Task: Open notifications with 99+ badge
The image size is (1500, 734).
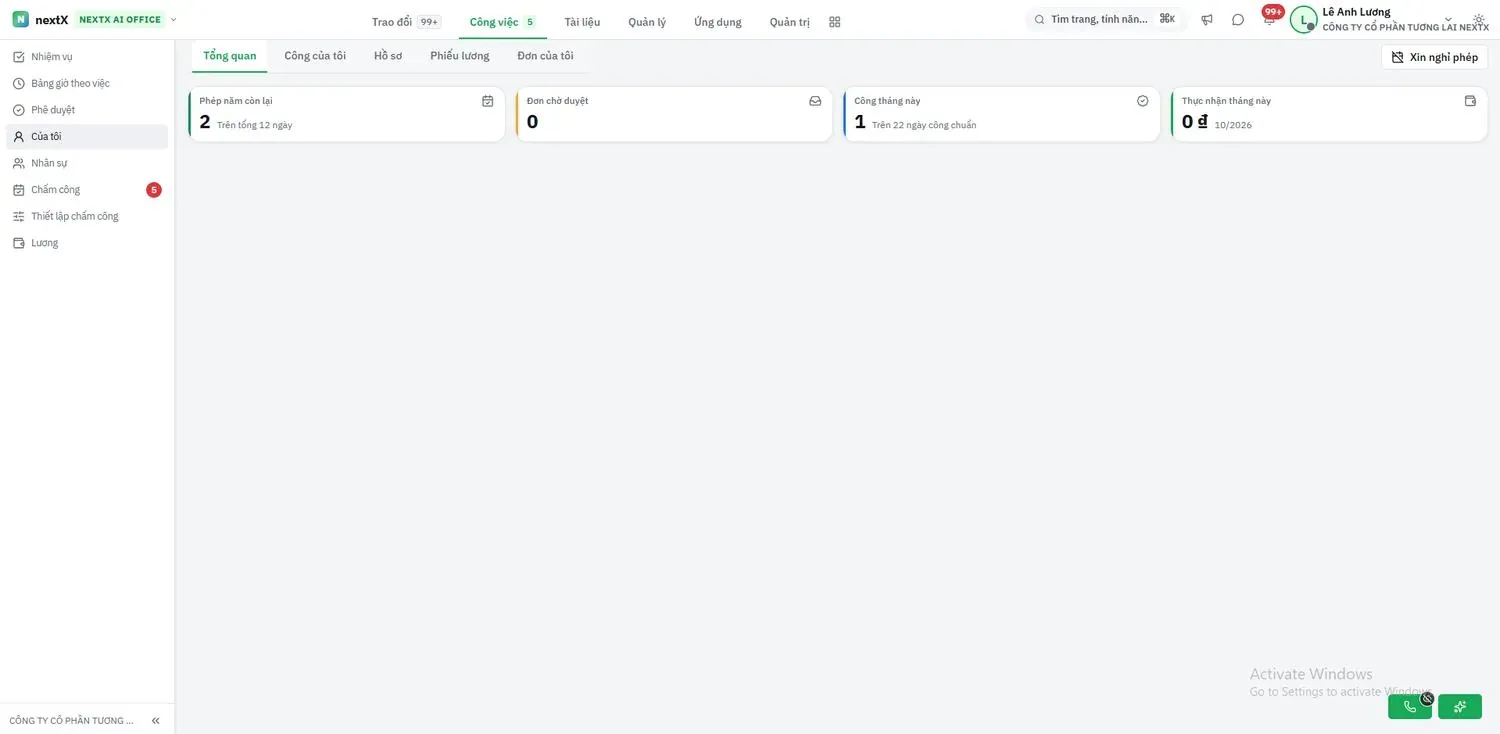Action: (x=1270, y=18)
